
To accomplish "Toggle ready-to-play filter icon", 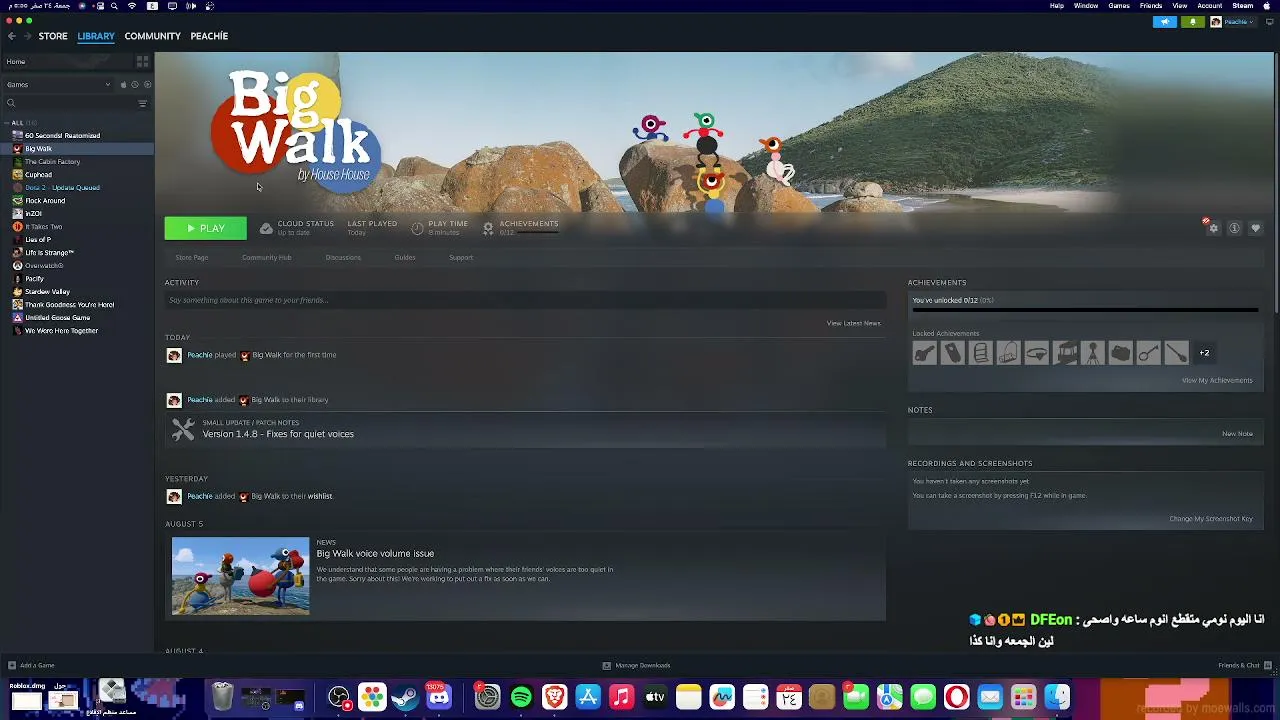I will [x=147, y=85].
